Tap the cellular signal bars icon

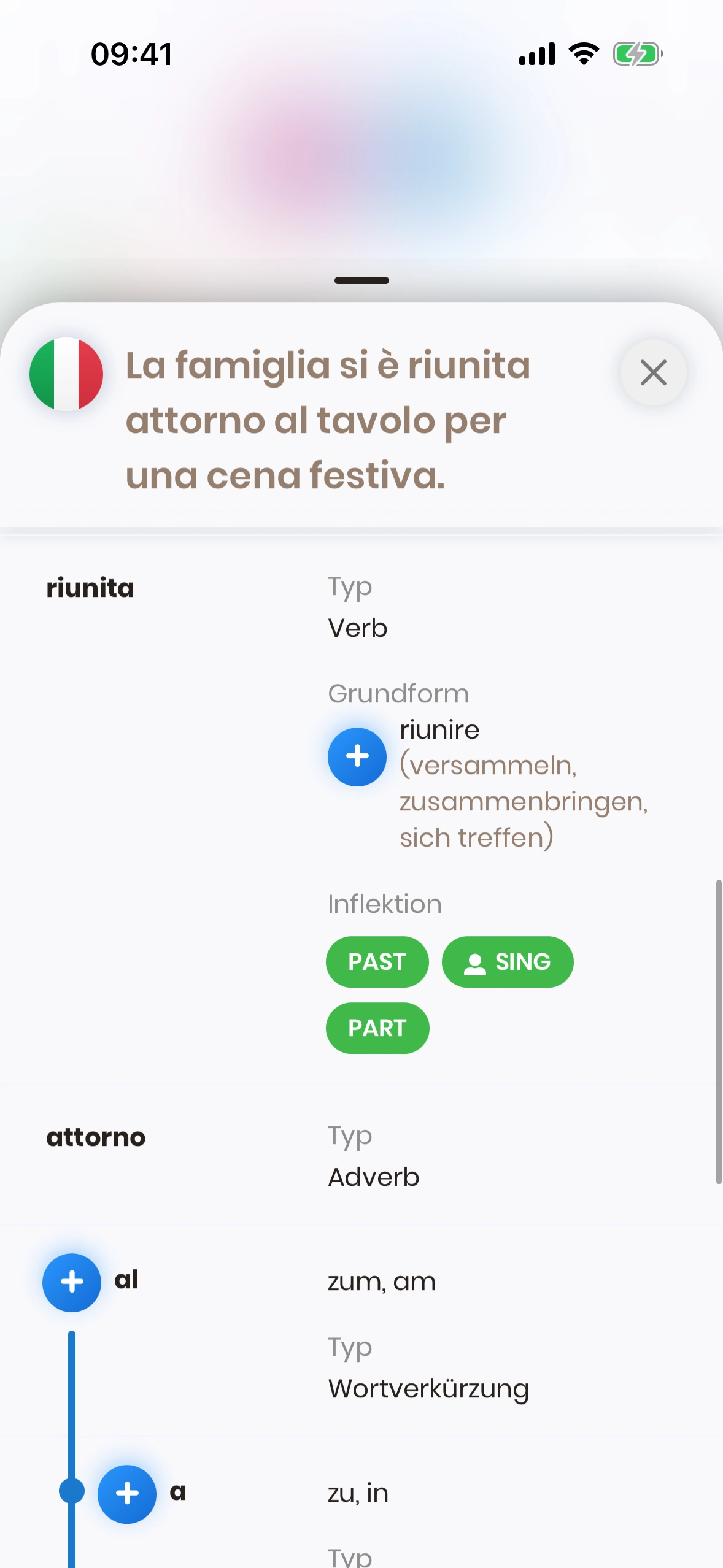537,54
